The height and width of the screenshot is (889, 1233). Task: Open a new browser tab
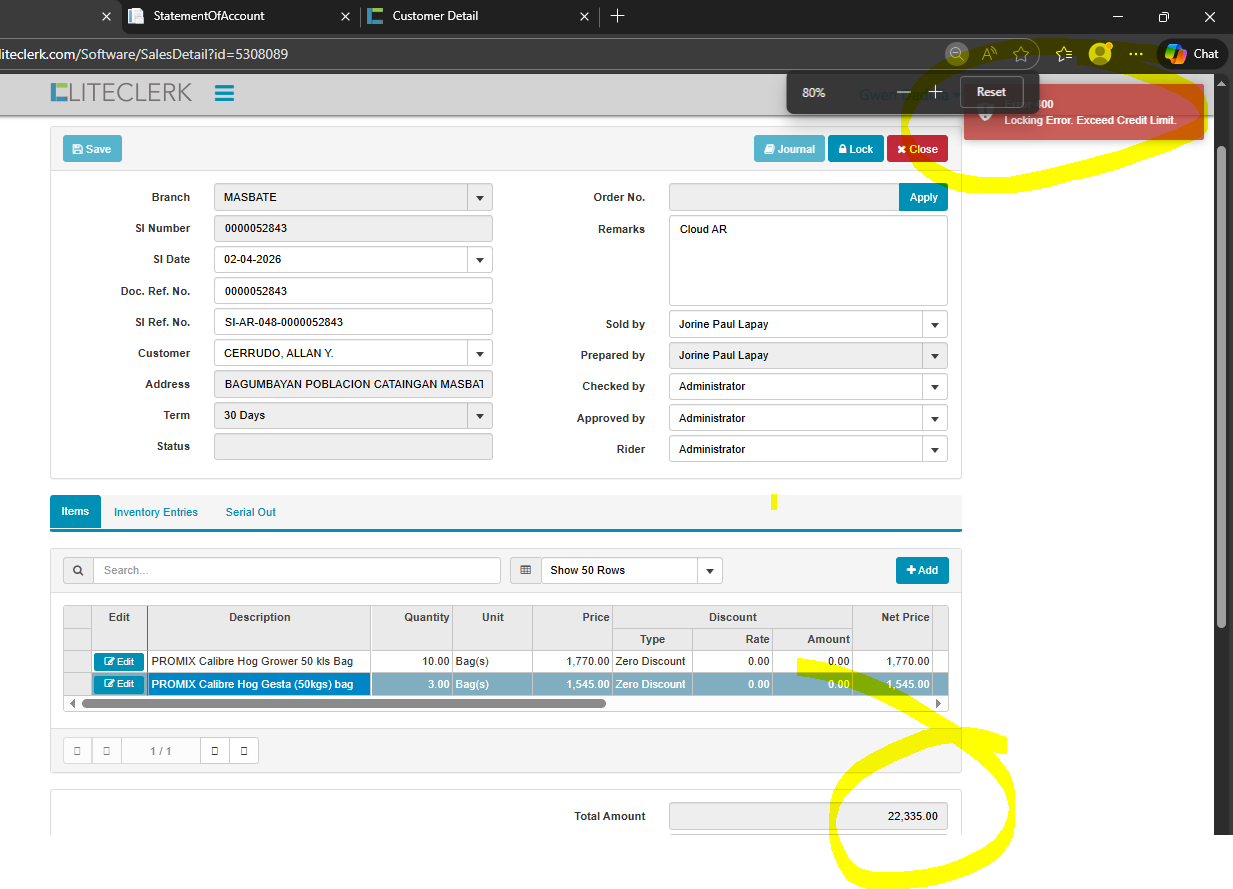click(x=617, y=16)
